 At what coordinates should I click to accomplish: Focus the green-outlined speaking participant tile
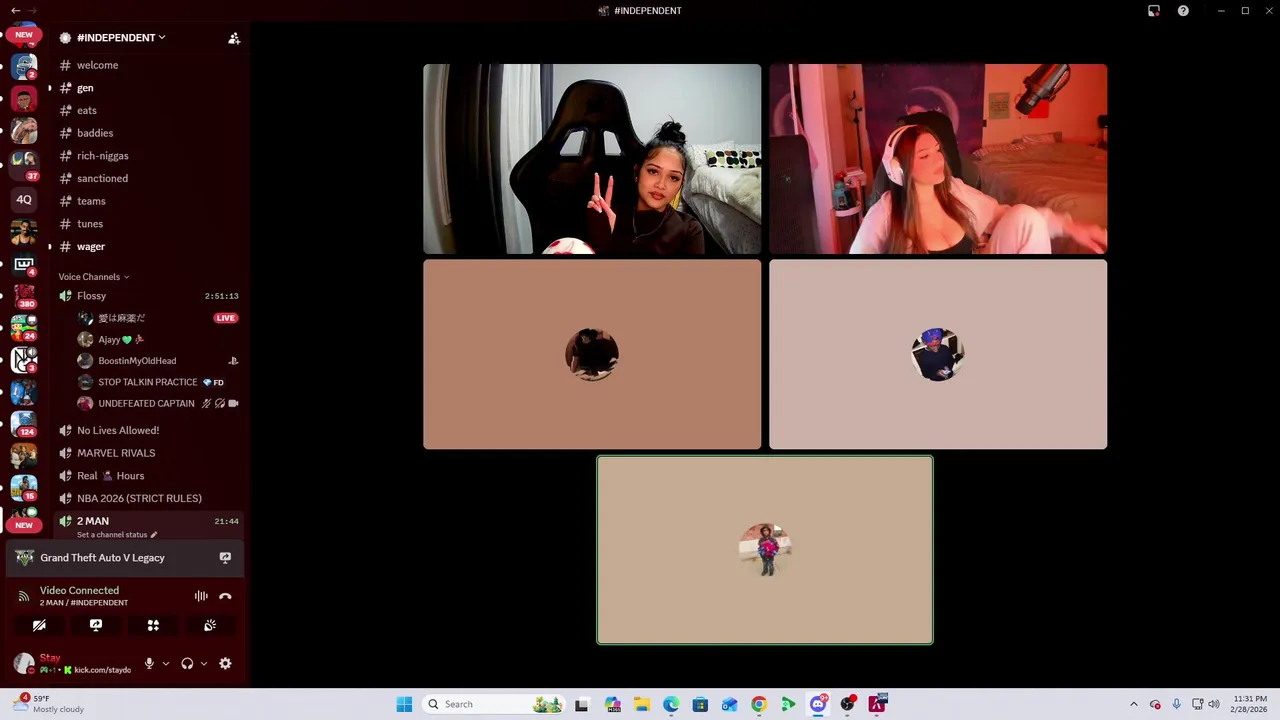[x=765, y=550]
